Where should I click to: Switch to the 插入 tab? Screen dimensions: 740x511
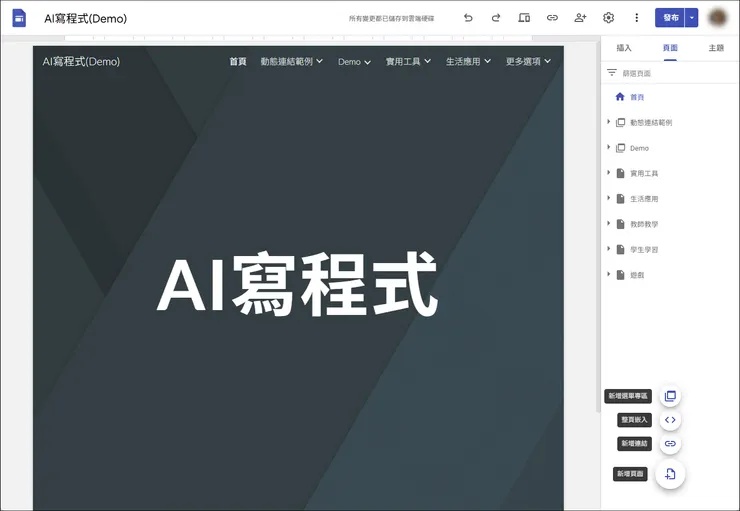click(624, 48)
